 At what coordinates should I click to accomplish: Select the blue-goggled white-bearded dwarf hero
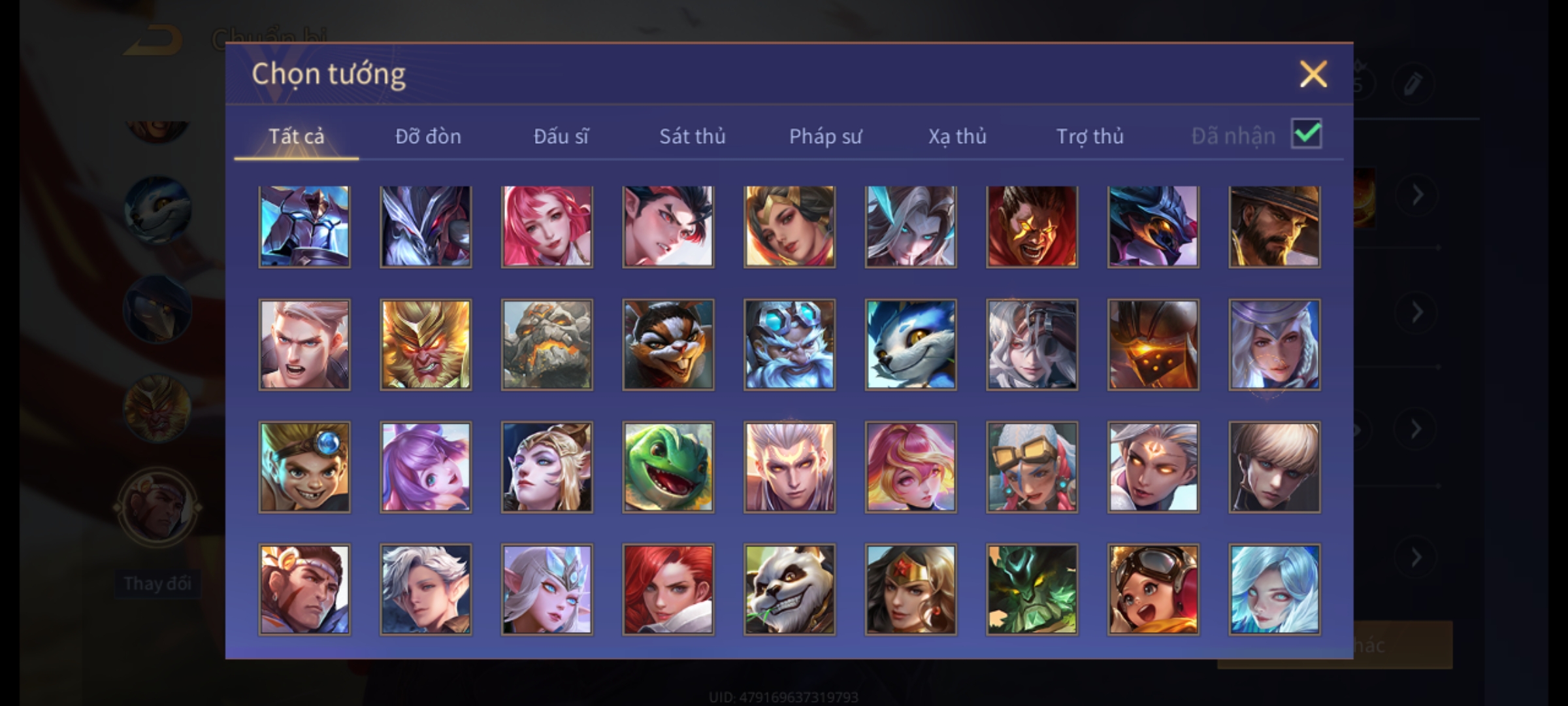point(789,345)
